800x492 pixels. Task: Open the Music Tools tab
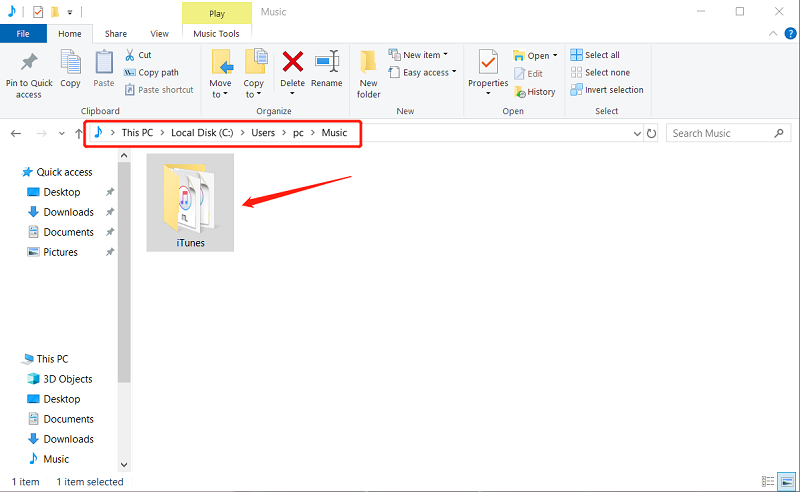pyautogui.click(x=216, y=34)
